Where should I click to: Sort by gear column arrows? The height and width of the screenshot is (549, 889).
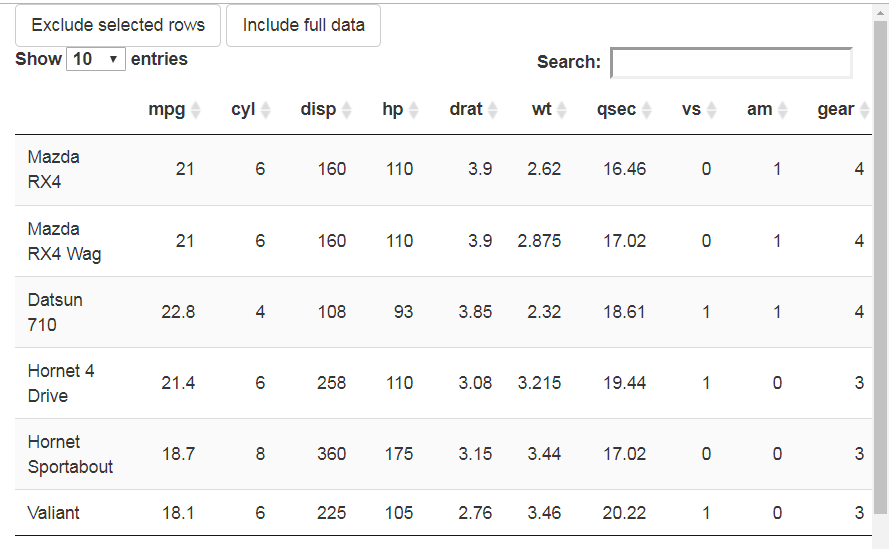[864, 110]
